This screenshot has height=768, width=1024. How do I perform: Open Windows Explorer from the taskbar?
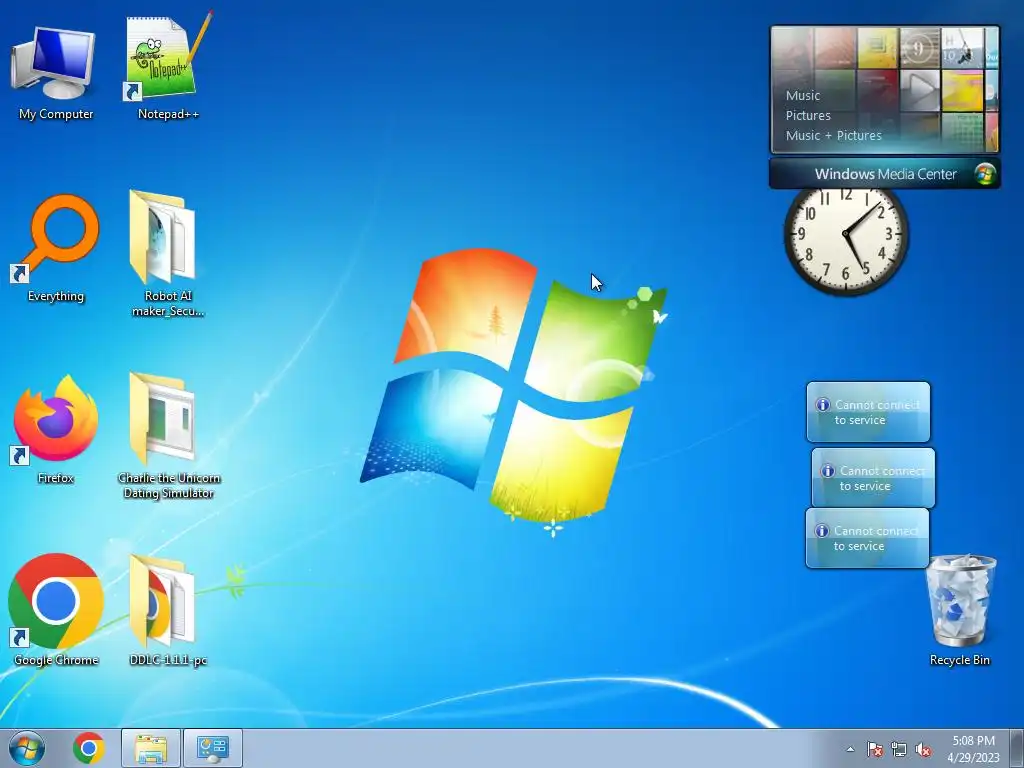point(151,748)
